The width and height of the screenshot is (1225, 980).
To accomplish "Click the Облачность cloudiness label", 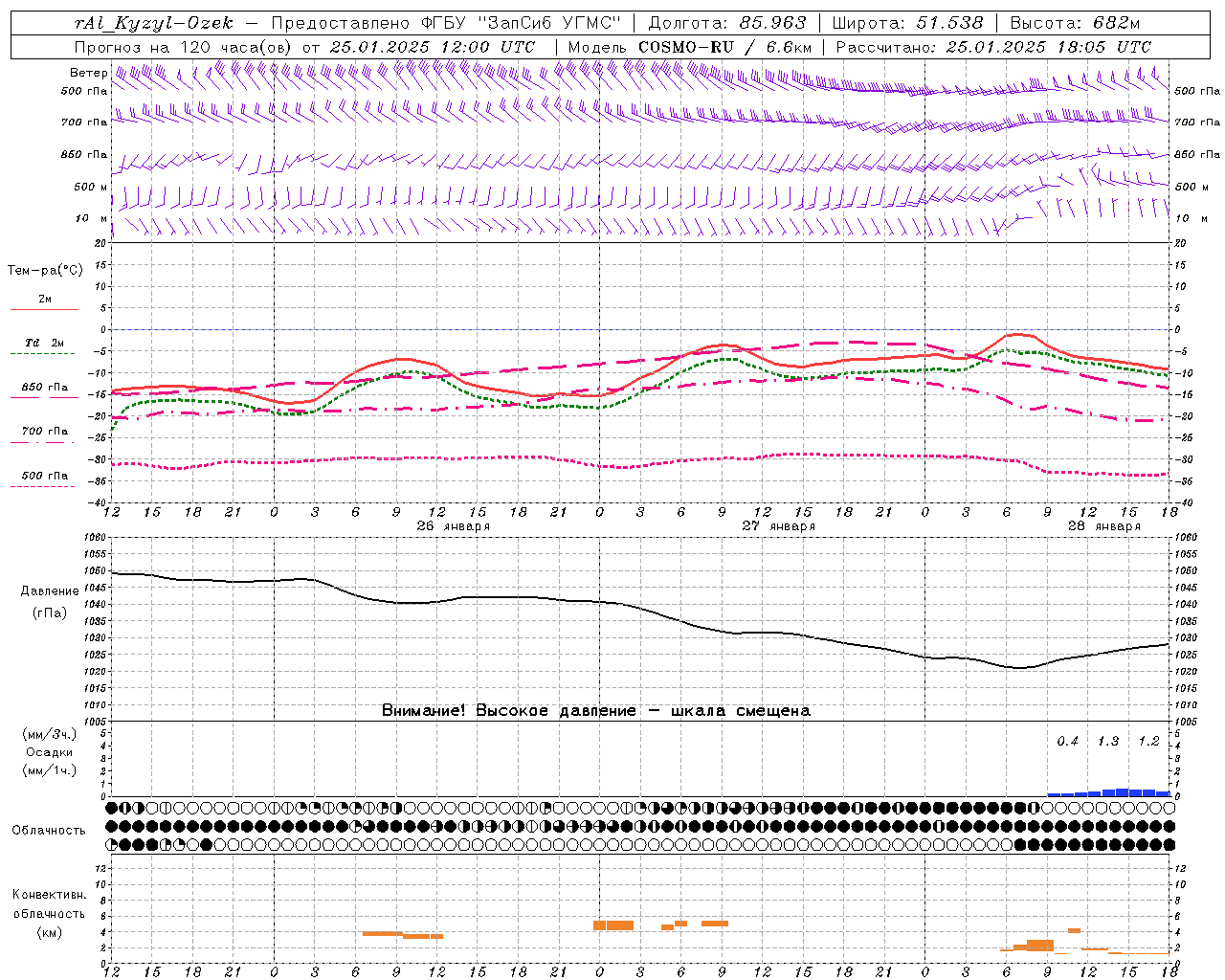I will coord(49,831).
